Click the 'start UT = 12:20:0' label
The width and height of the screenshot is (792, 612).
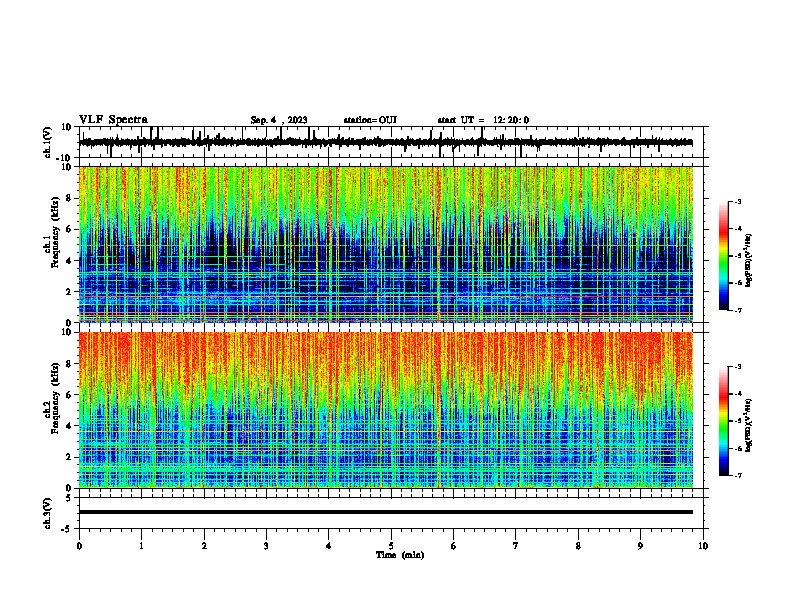483,120
